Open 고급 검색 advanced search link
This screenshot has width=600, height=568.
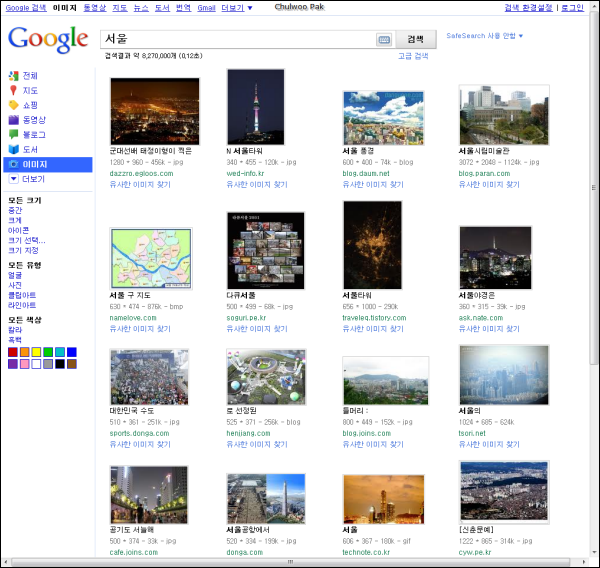coord(413,56)
